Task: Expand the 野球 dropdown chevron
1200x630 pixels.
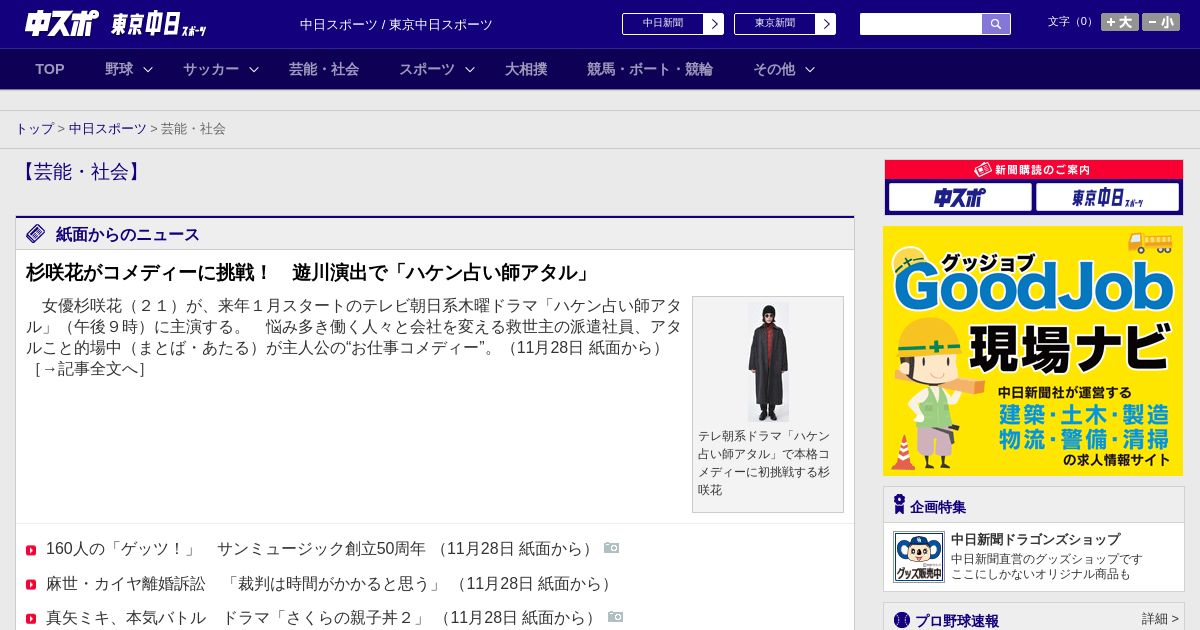Action: (148, 70)
